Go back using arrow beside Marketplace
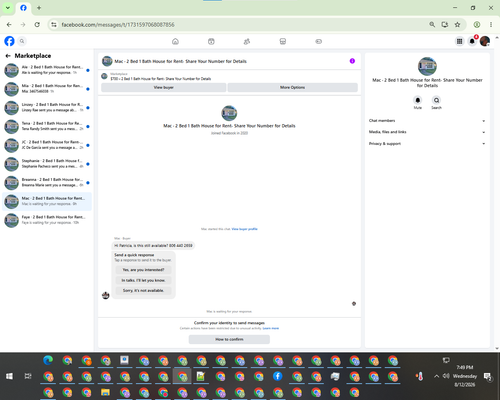Screen dimensions: 500x400 pos(8,56)
